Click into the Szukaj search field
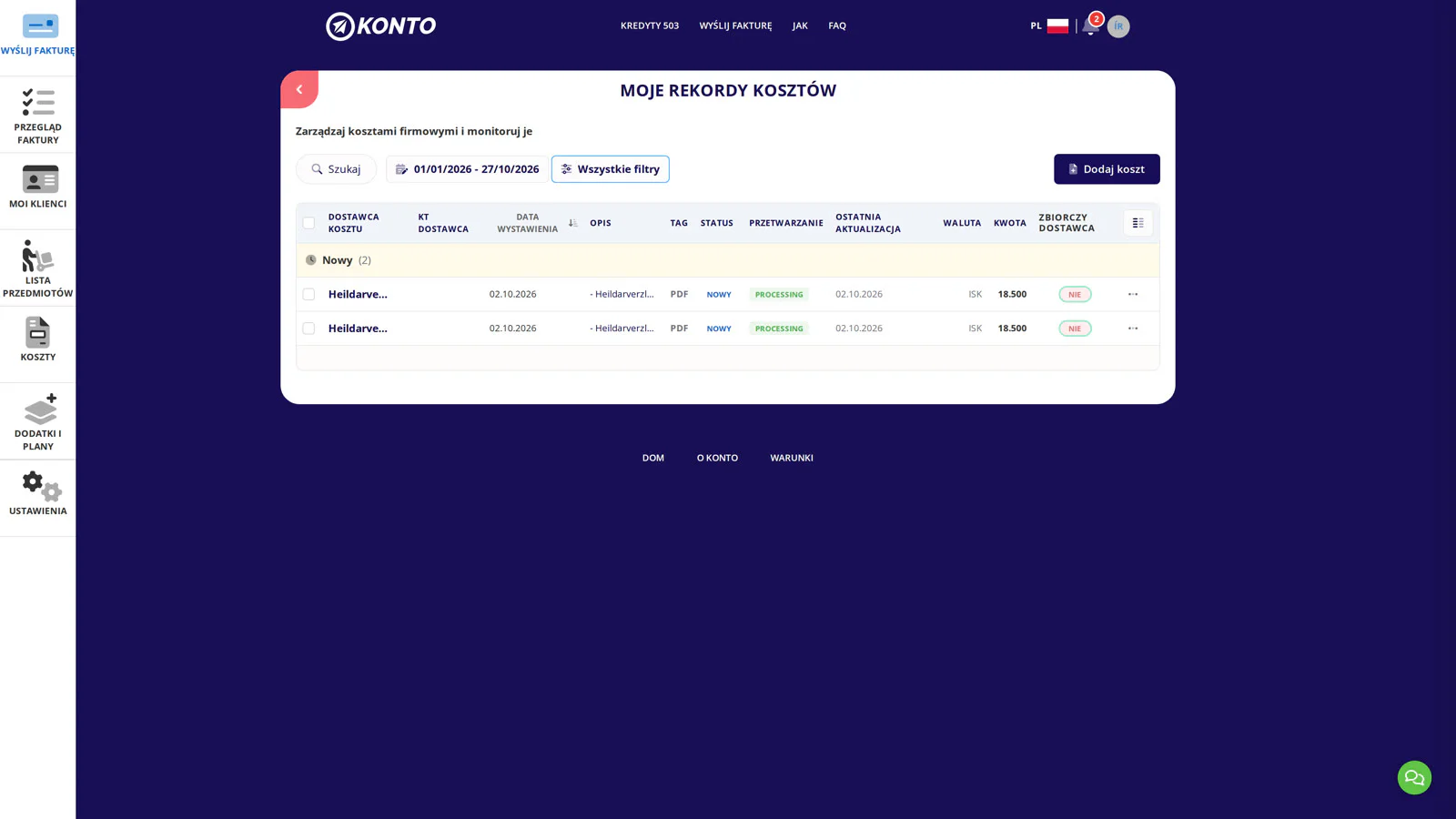The image size is (1456, 819). (x=336, y=169)
